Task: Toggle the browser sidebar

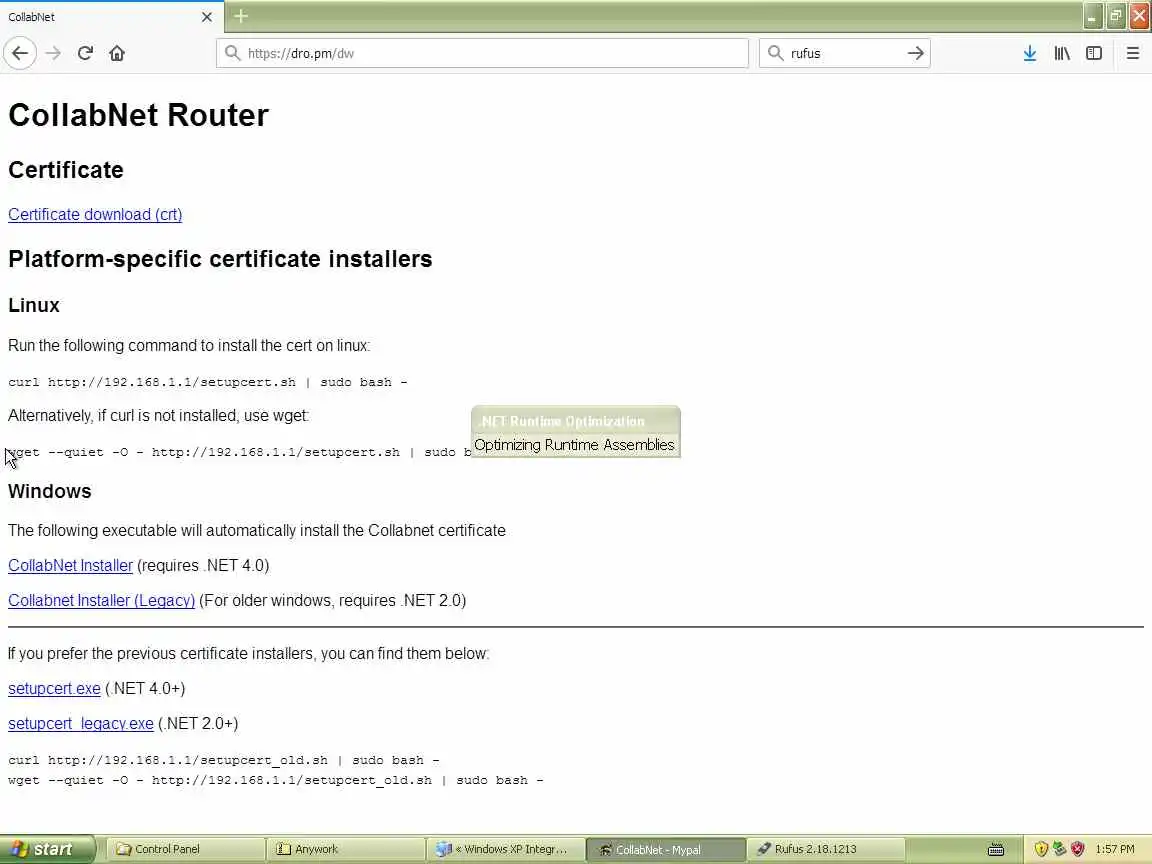Action: click(x=1094, y=53)
